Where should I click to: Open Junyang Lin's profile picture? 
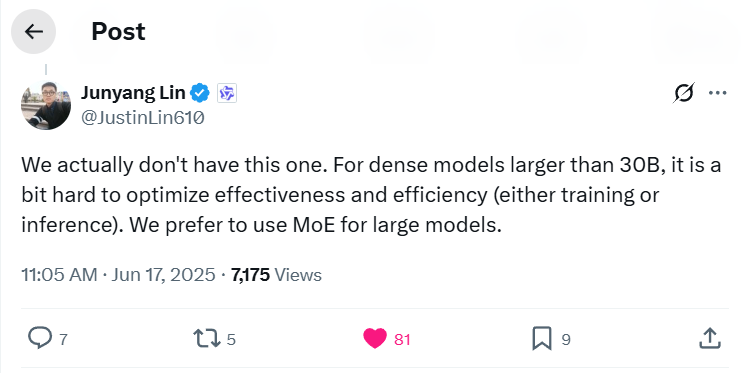[x=46, y=105]
